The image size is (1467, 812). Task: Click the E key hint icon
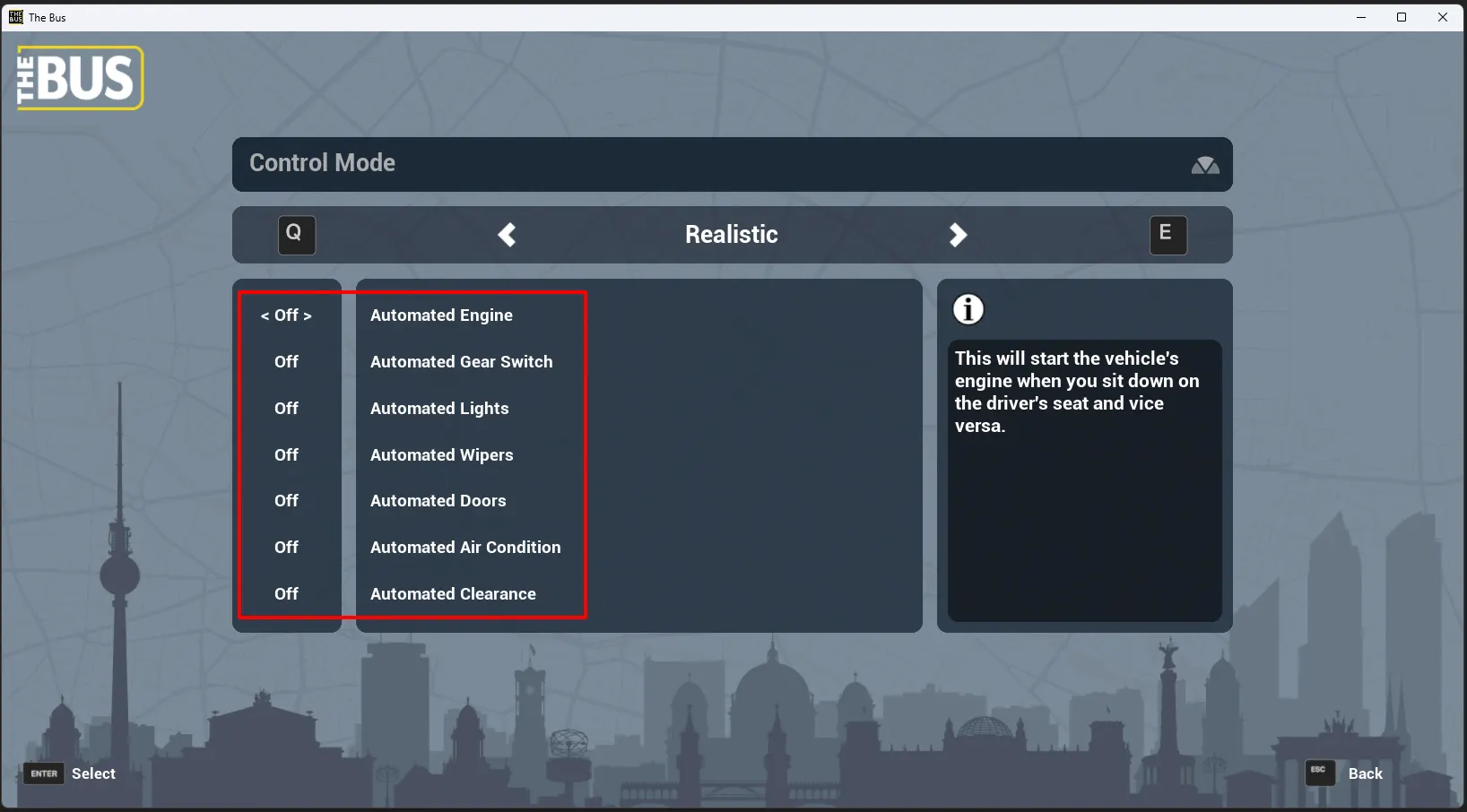[x=1168, y=235]
